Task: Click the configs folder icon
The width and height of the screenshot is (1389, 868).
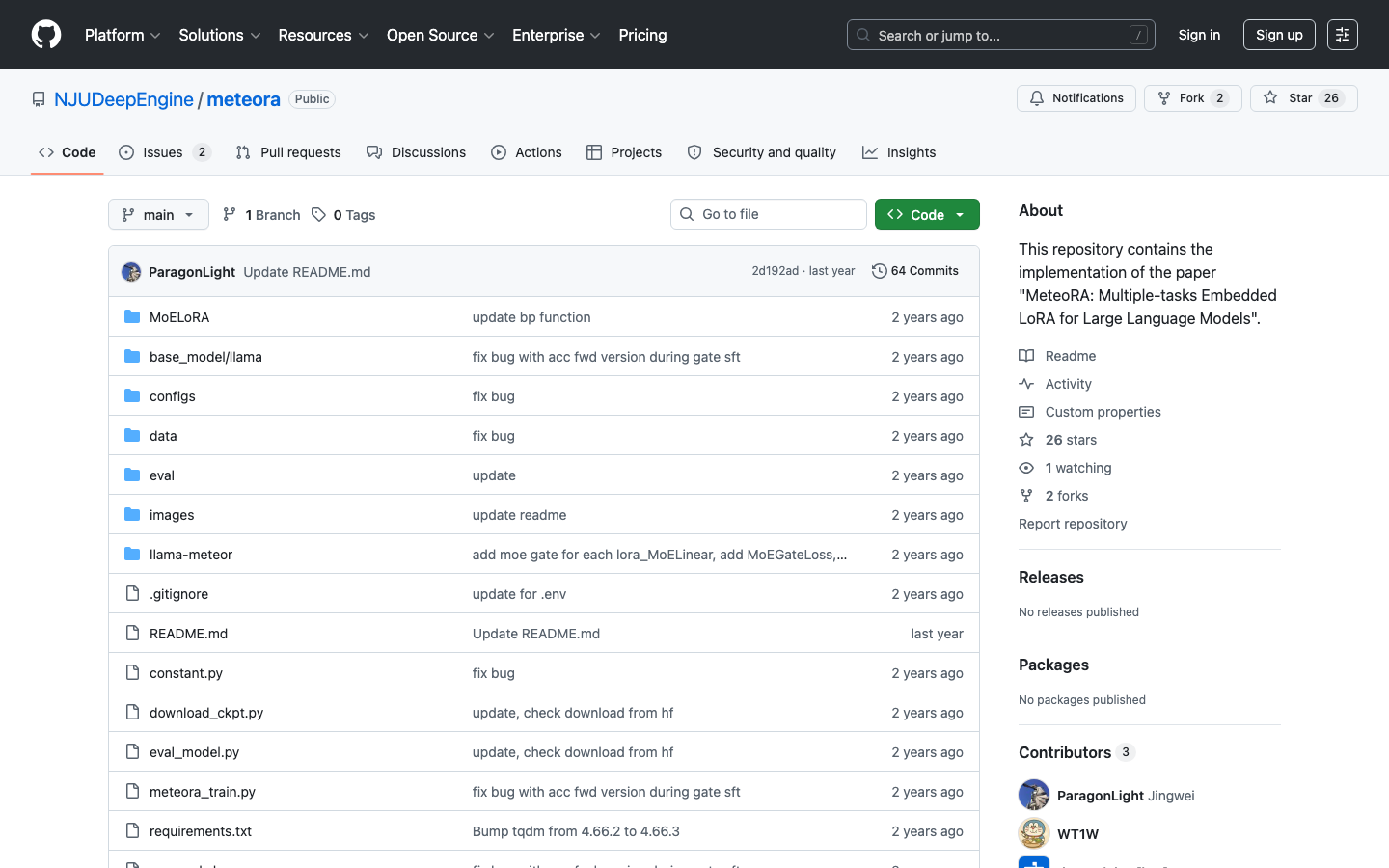Action: 132,396
